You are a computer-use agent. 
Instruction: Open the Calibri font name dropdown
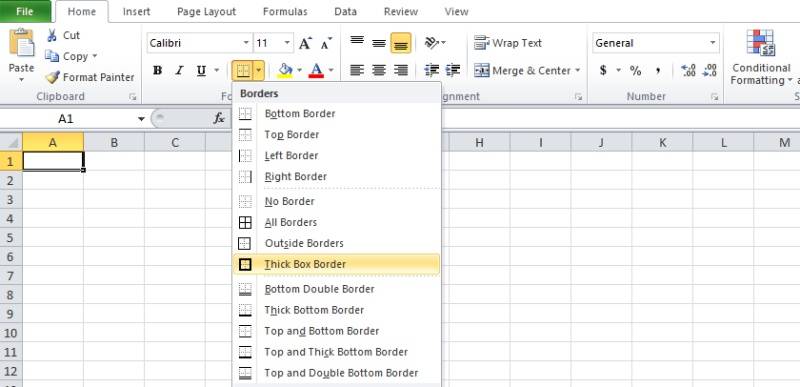246,43
